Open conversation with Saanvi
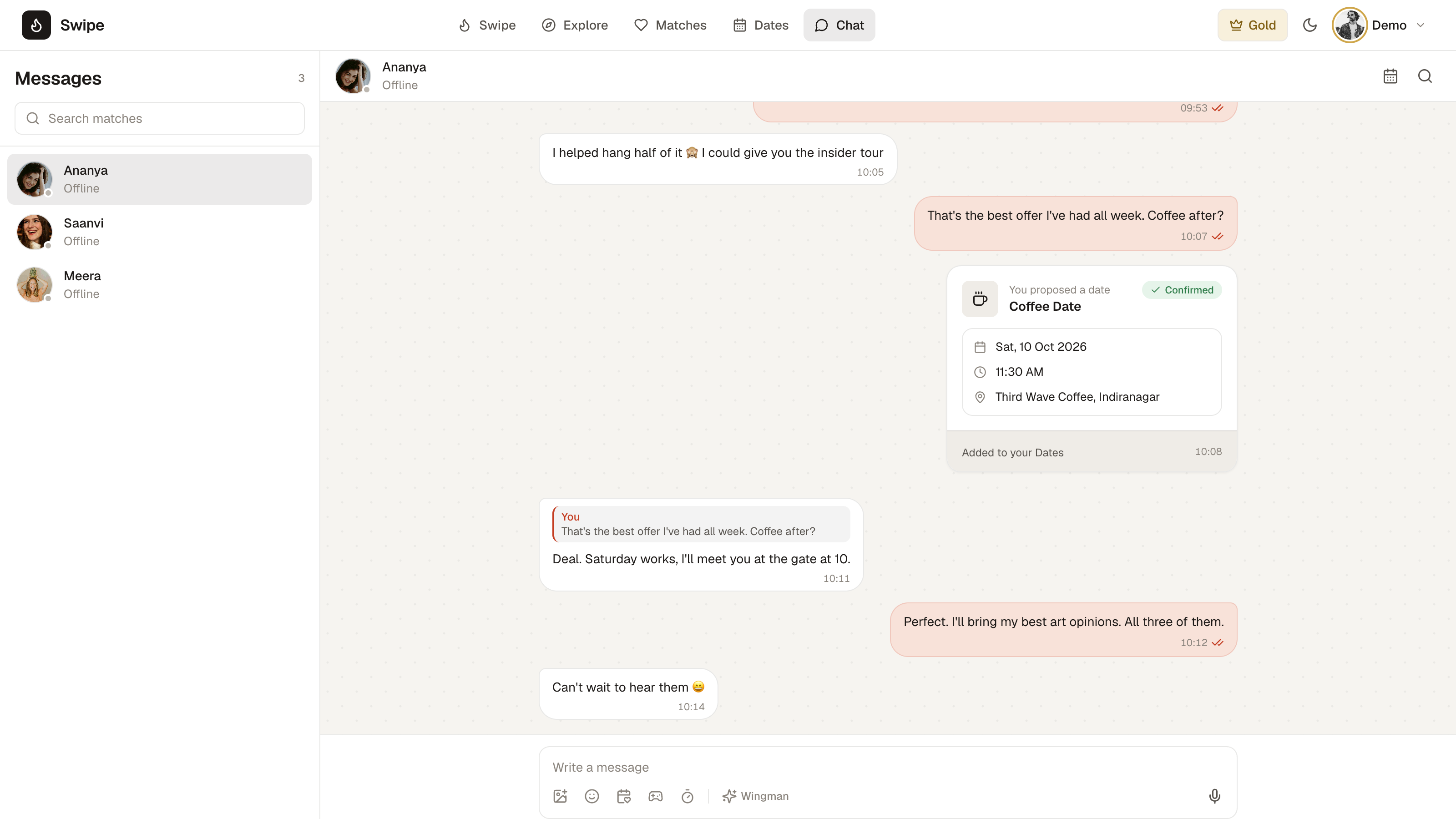 [x=159, y=232]
